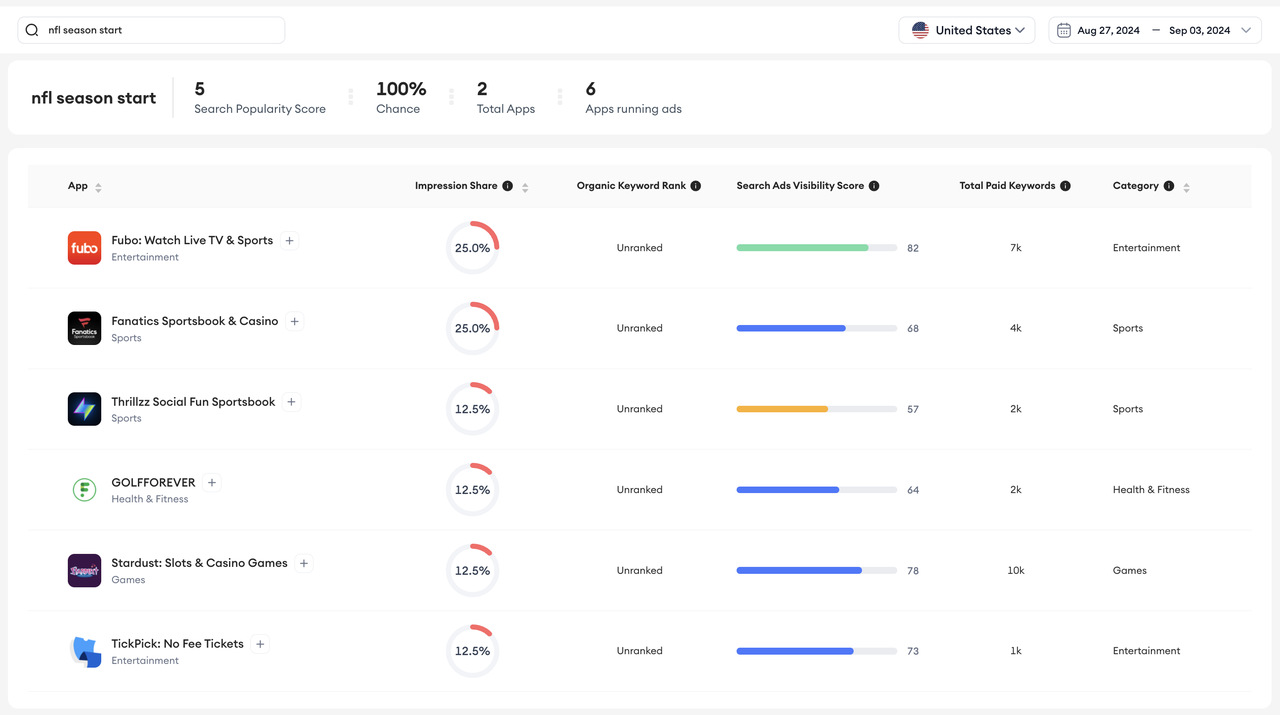Click TickPick Entertainment category cell

click(x=1146, y=651)
